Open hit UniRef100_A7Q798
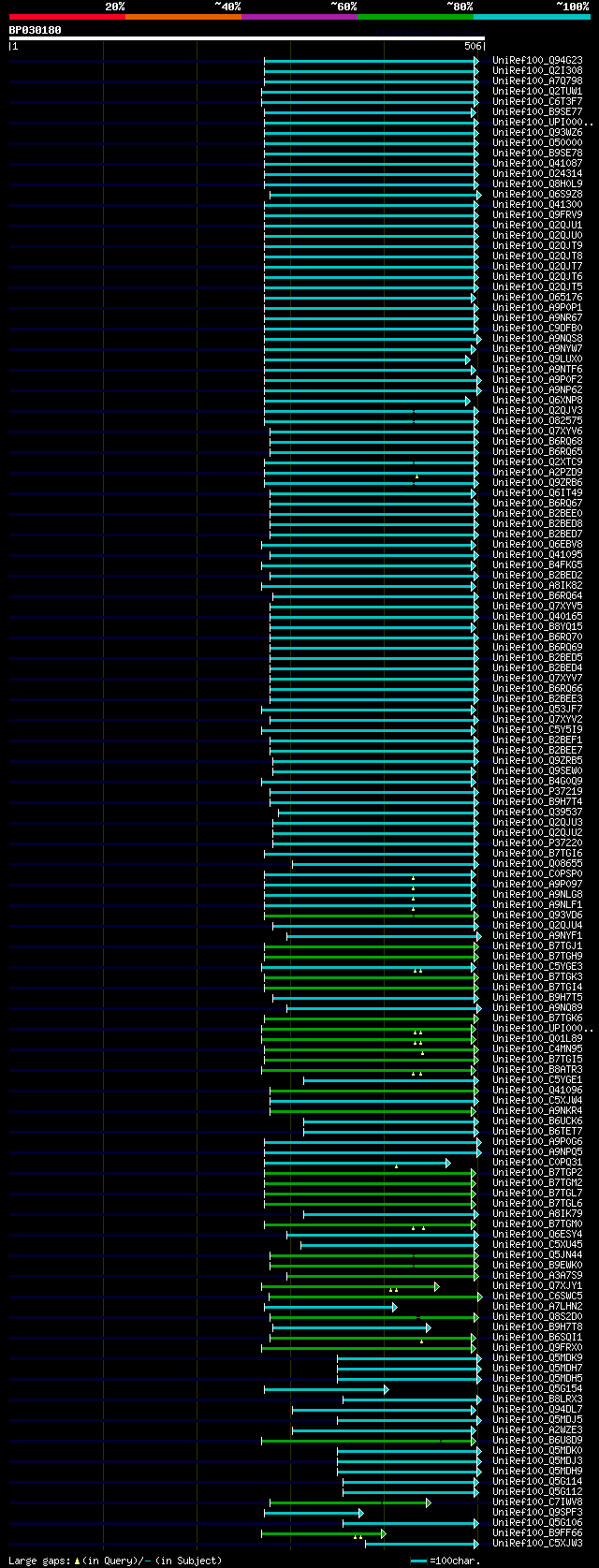Screen dimensions: 599x1568 tap(537, 81)
